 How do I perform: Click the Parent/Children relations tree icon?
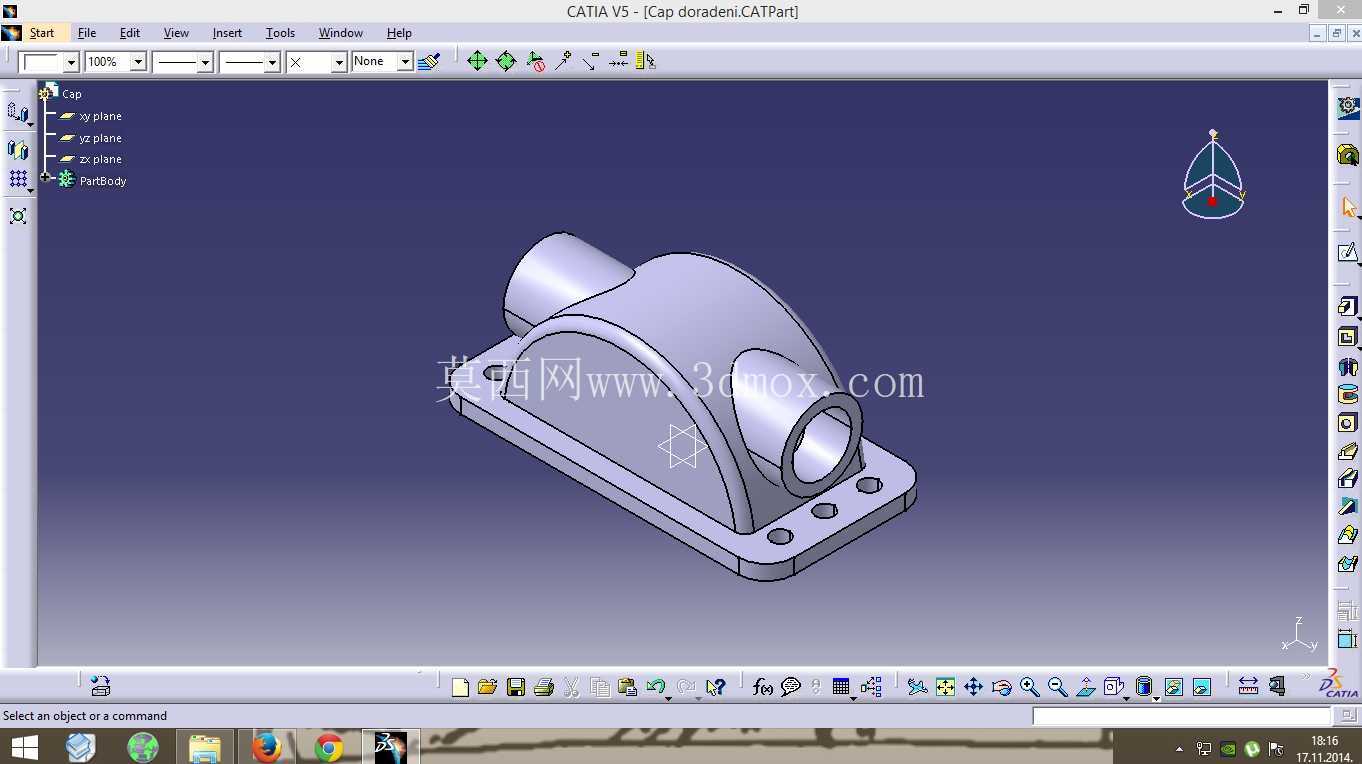pyautogui.click(x=871, y=687)
